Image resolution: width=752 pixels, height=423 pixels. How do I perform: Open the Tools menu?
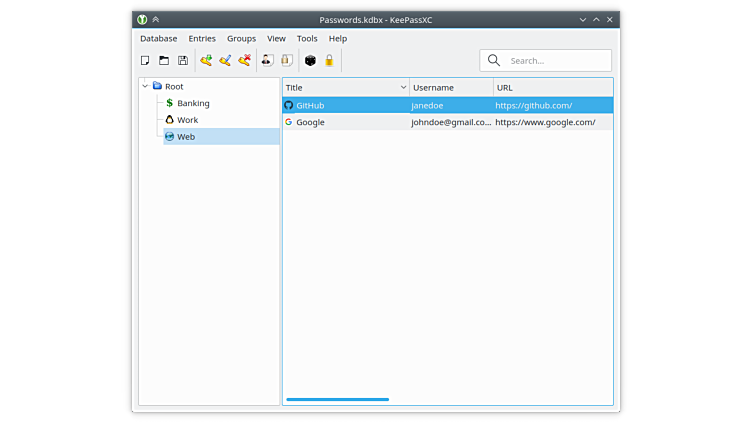tap(307, 38)
